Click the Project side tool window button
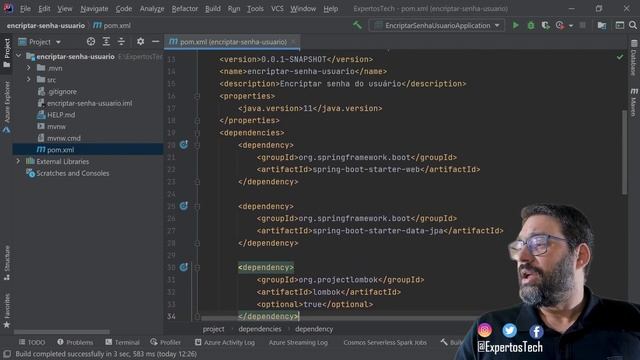Screen dimensions: 640x360 tap(7, 53)
